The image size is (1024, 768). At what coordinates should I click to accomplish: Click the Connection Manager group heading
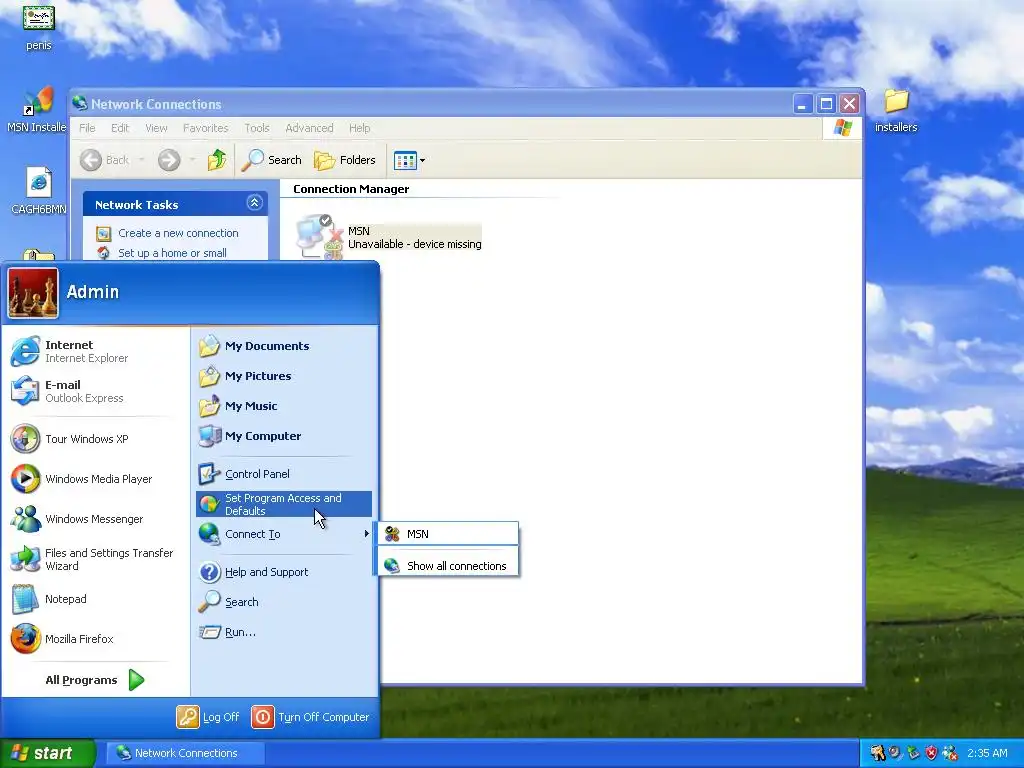click(351, 189)
